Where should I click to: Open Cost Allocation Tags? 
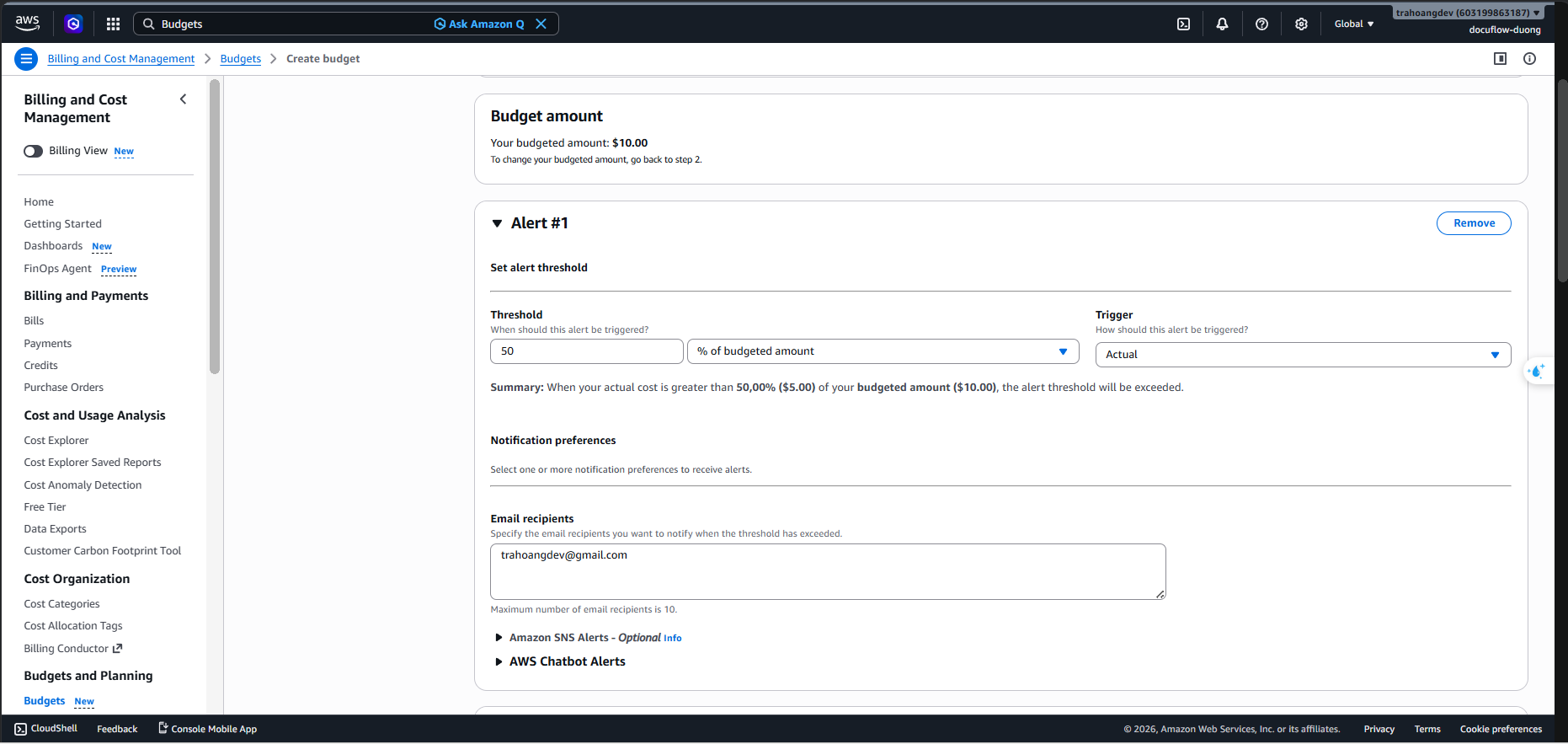[73, 626]
